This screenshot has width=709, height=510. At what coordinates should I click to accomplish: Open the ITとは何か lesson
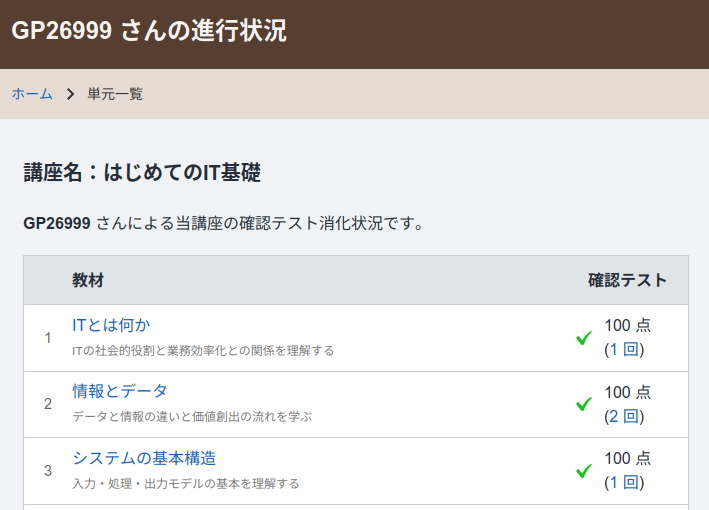click(x=111, y=325)
